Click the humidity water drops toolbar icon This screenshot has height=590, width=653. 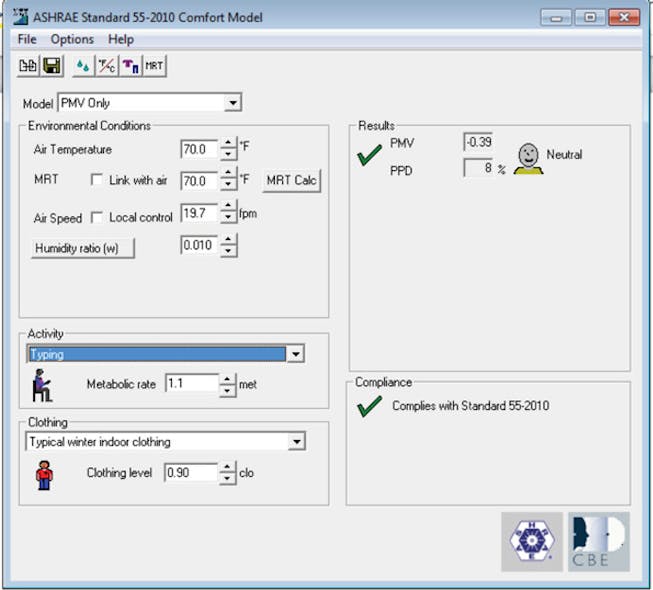[83, 66]
